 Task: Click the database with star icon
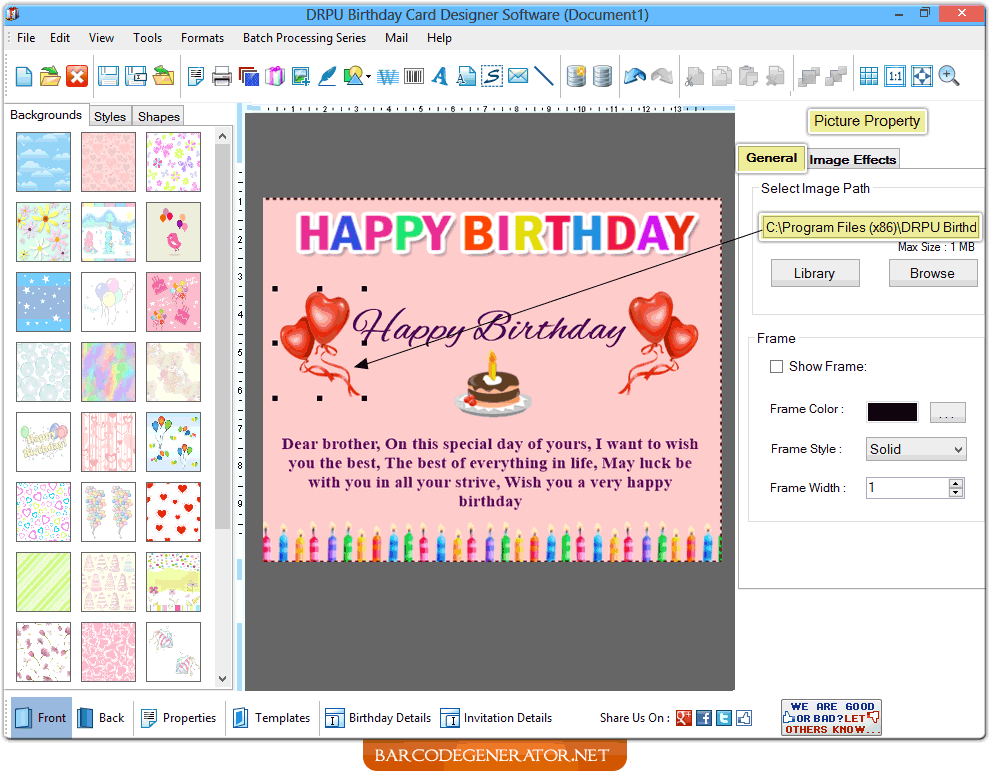tap(576, 76)
